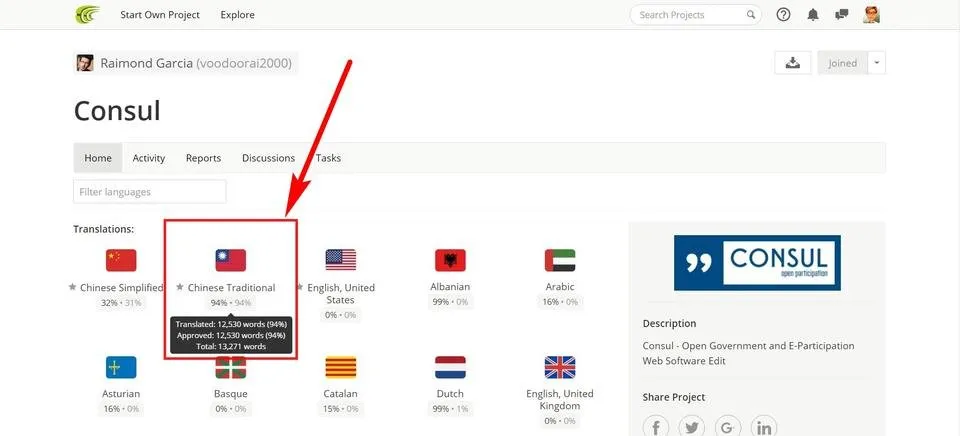Select the Chinese Simplified flag
The width and height of the screenshot is (960, 436).
tap(121, 260)
